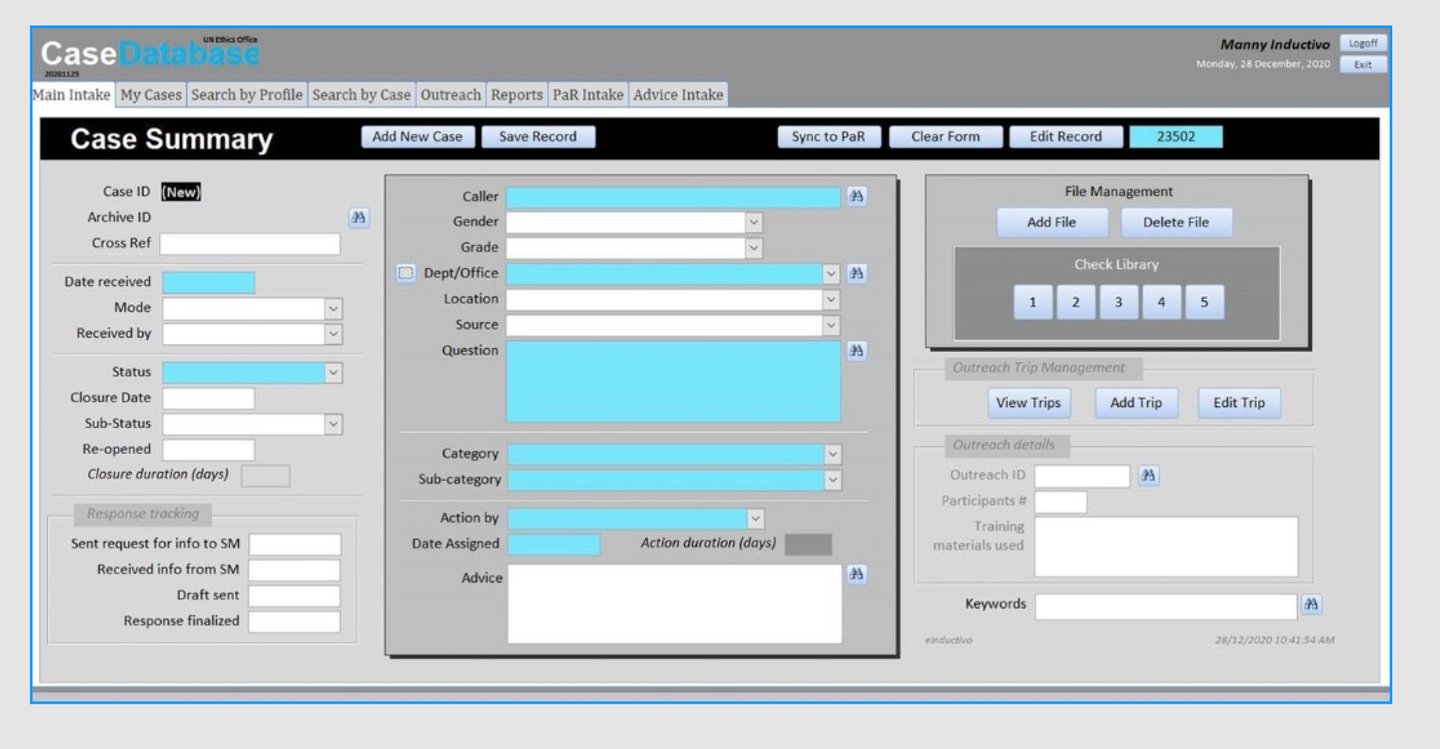Click inside the Advice text area

674,604
